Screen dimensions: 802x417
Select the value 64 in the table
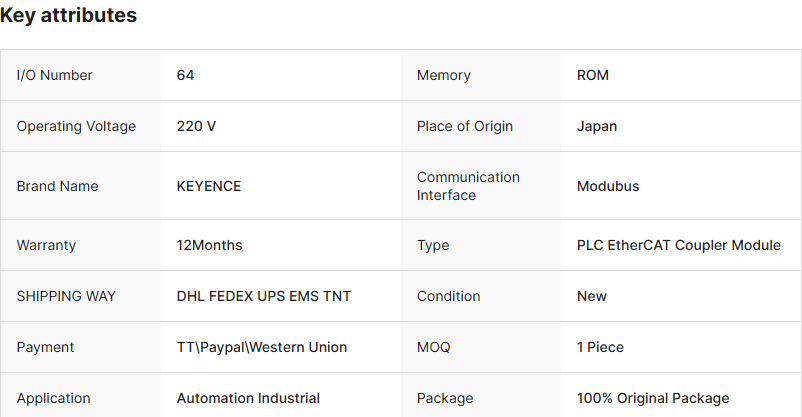click(185, 75)
